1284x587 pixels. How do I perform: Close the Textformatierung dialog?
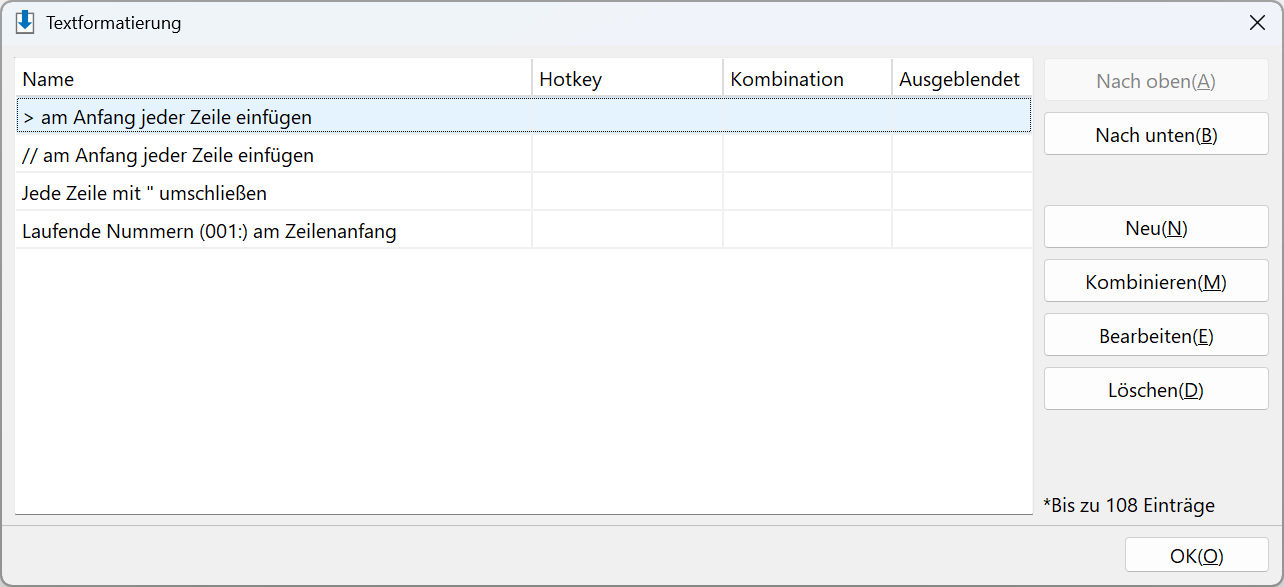click(x=1257, y=22)
